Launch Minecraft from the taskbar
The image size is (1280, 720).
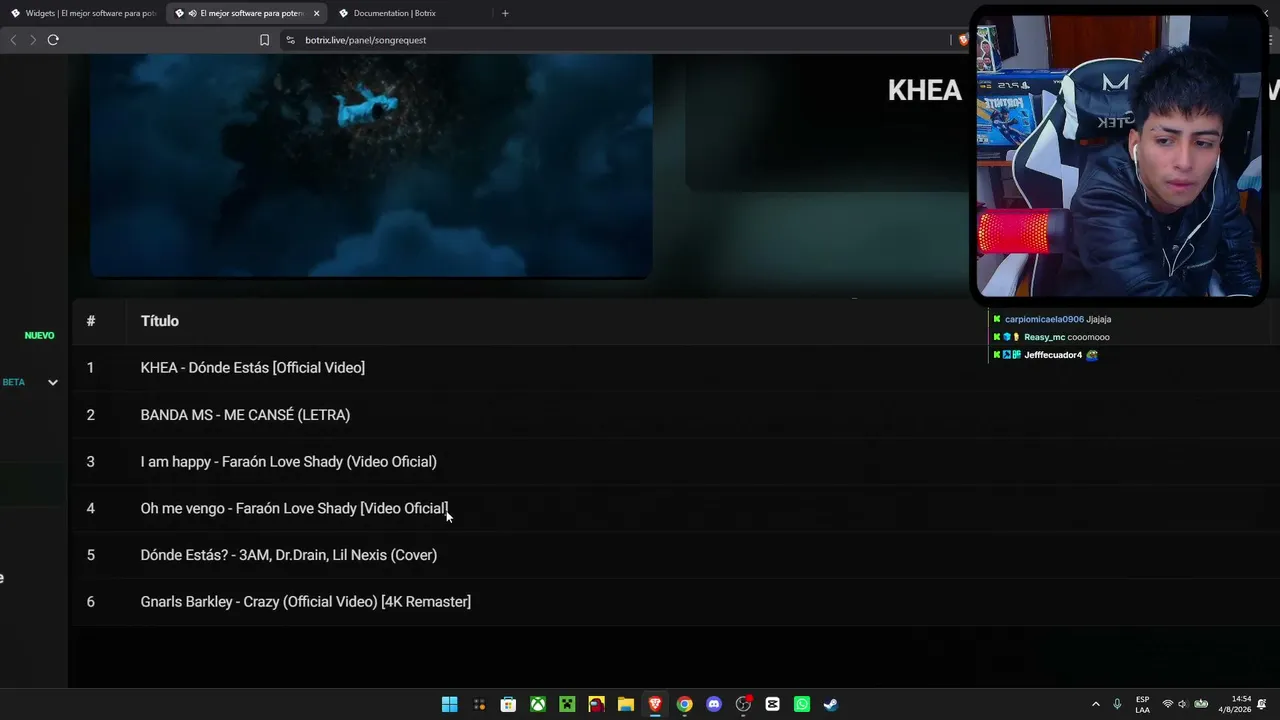click(567, 704)
